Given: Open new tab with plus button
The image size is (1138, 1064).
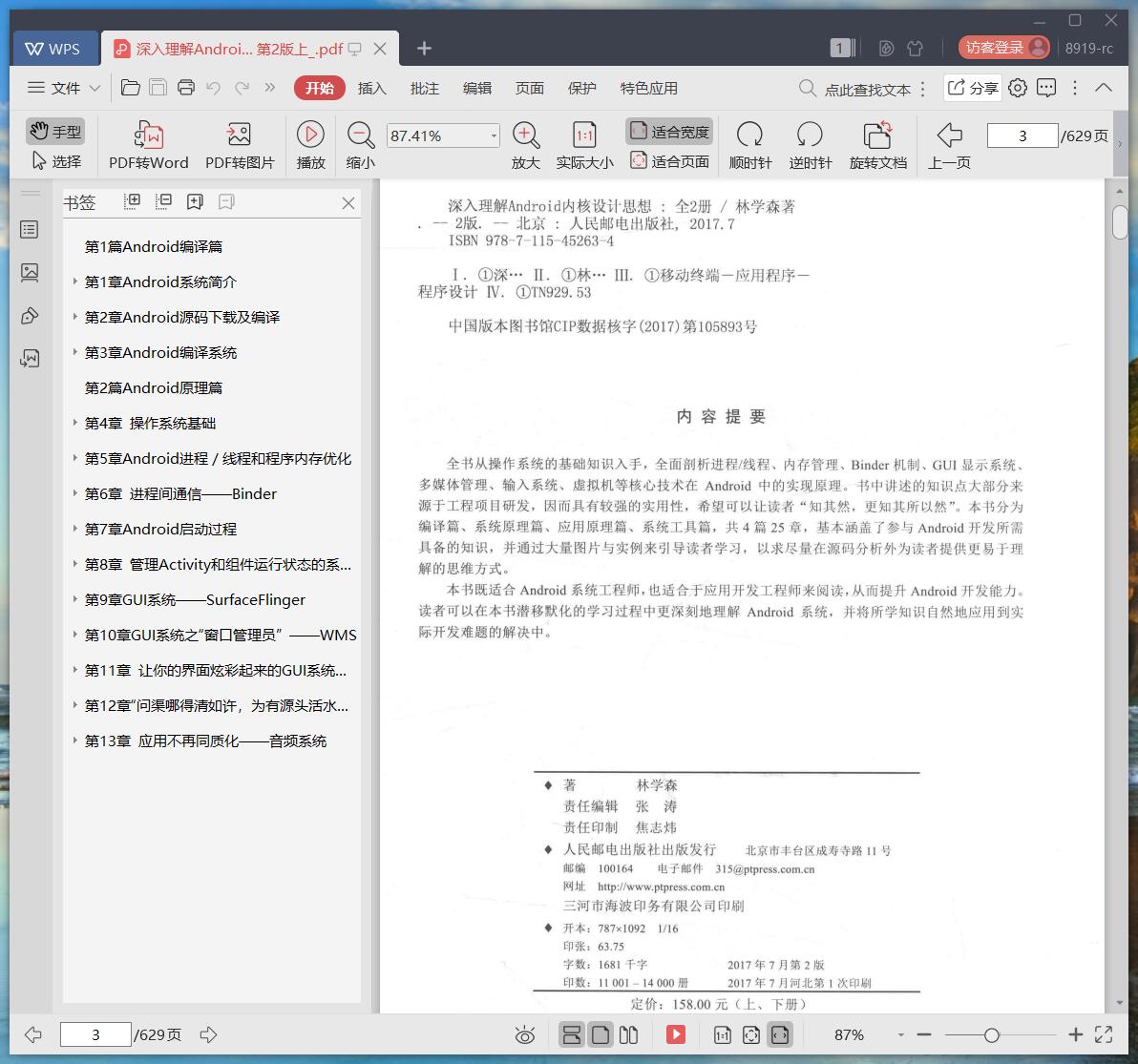Looking at the screenshot, I should click(x=425, y=49).
